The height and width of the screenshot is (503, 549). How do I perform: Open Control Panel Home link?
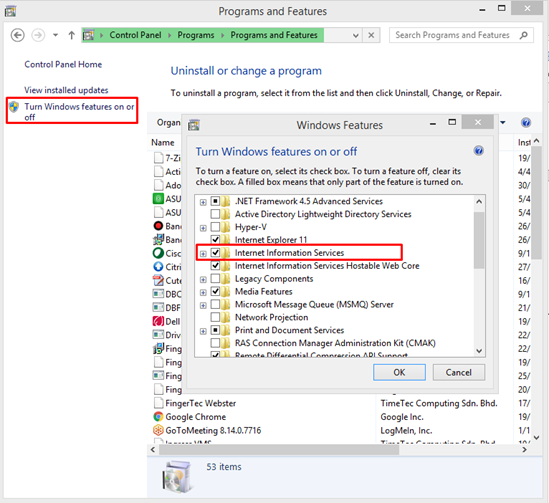(63, 64)
